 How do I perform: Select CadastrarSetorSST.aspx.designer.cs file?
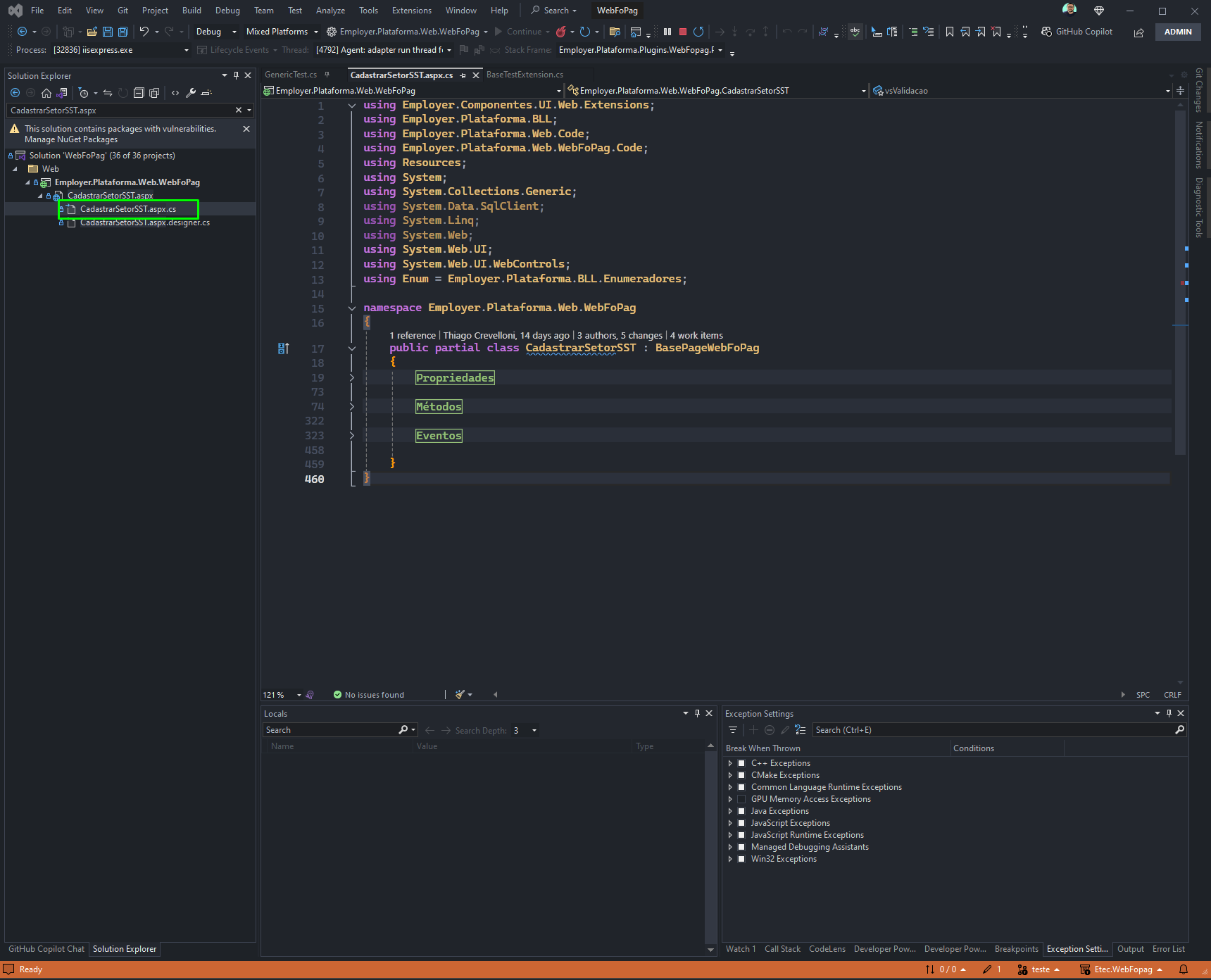[x=145, y=222]
